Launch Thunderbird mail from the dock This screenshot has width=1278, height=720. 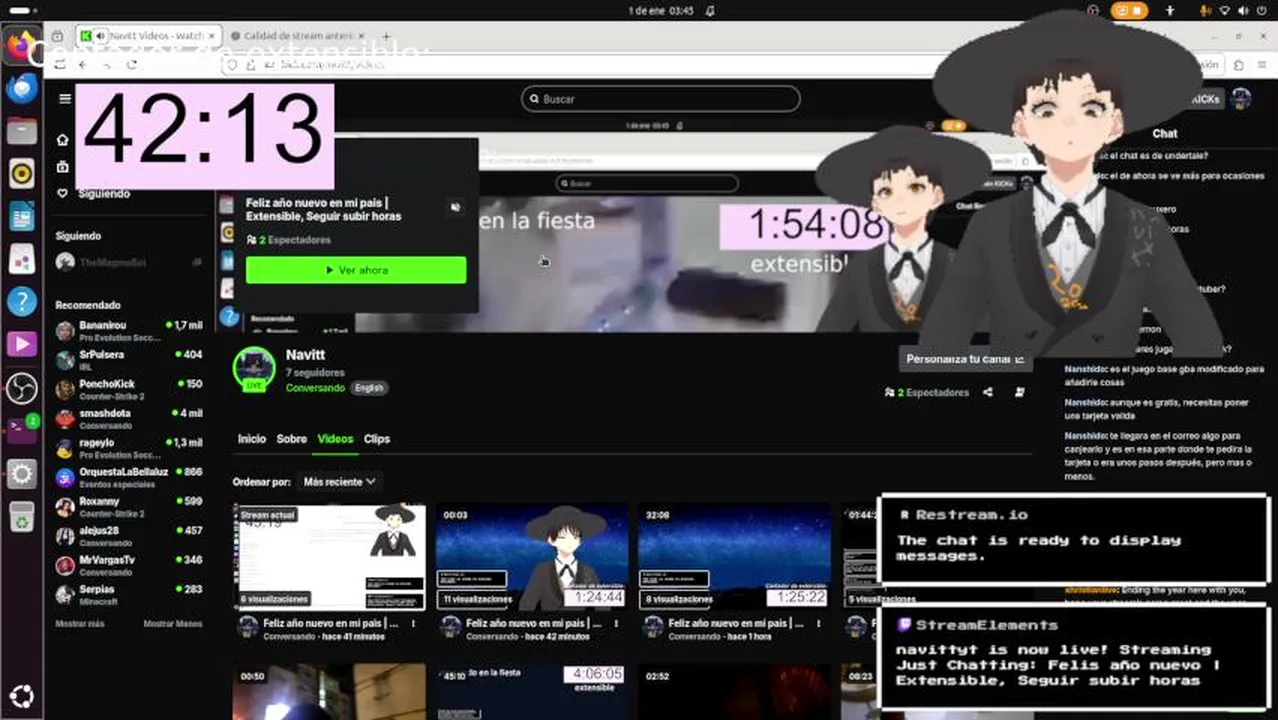tap(21, 89)
